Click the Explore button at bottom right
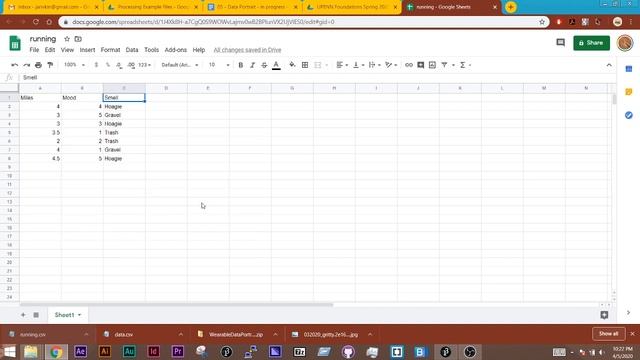 tap(604, 315)
